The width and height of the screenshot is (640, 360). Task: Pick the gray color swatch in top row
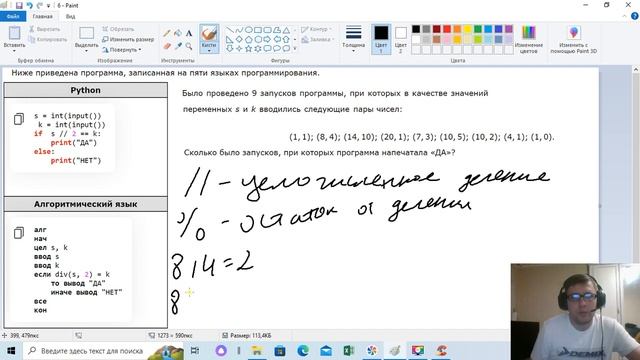(426, 29)
